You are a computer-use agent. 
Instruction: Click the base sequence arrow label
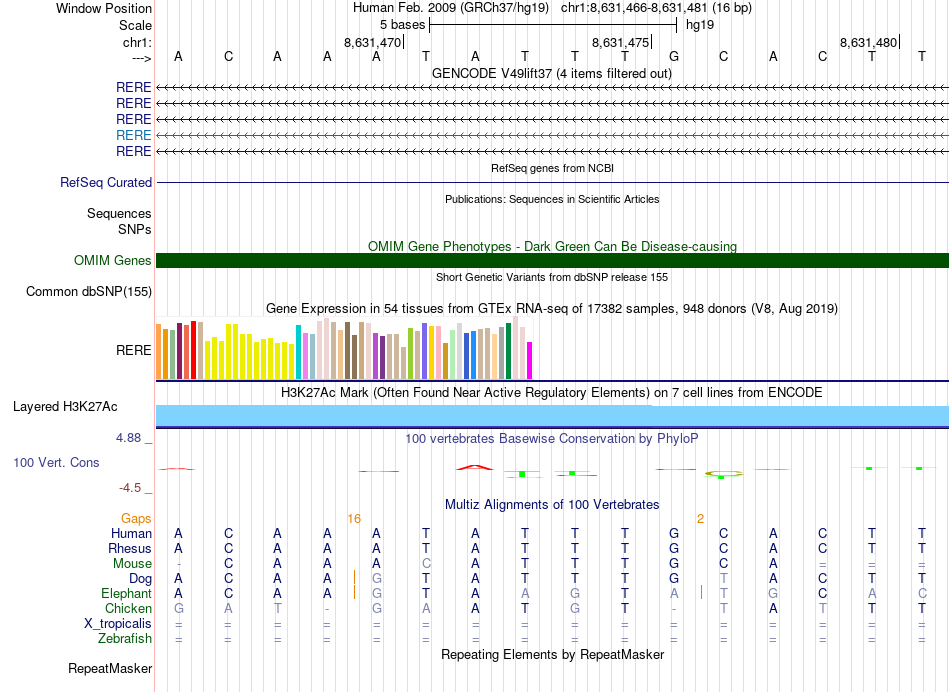pos(142,58)
